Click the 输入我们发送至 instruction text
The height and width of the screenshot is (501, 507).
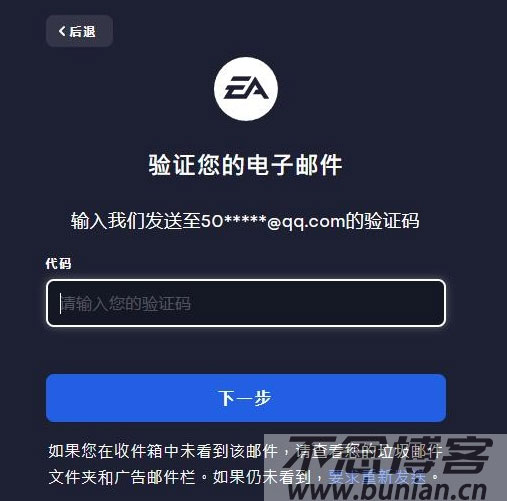[x=136, y=221]
